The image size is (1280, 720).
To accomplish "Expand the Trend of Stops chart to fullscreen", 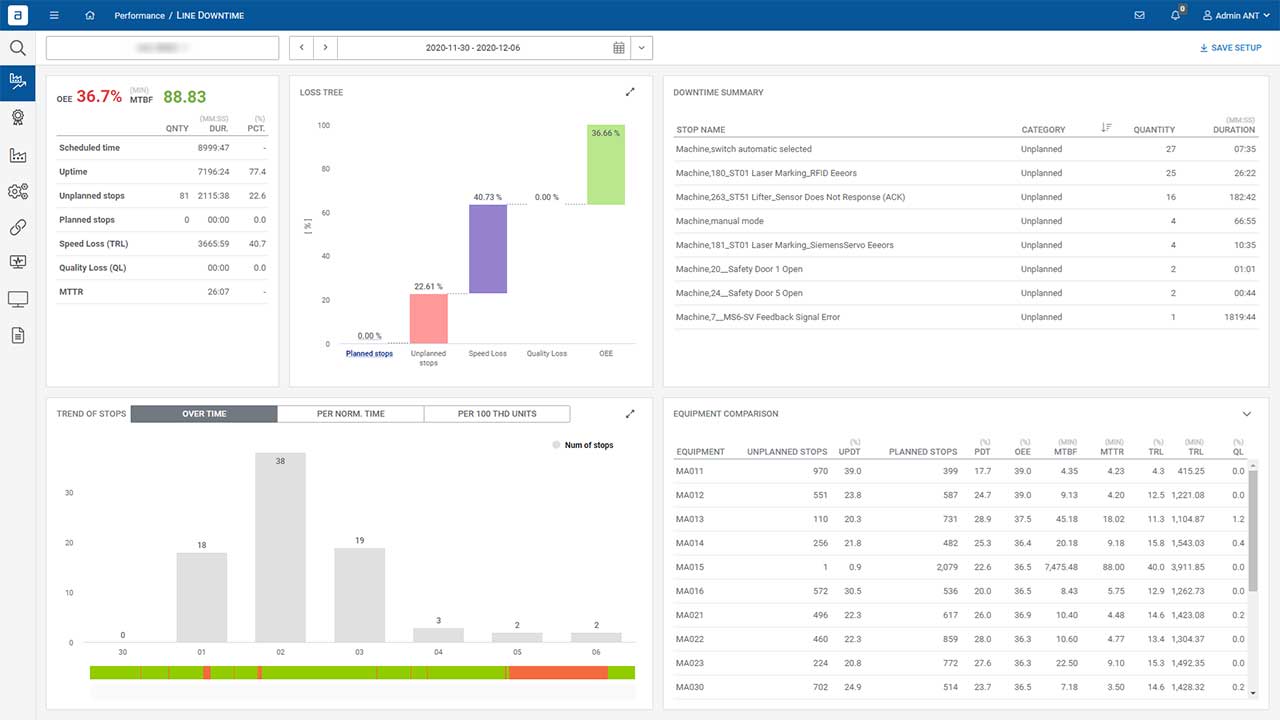I will coord(630,413).
